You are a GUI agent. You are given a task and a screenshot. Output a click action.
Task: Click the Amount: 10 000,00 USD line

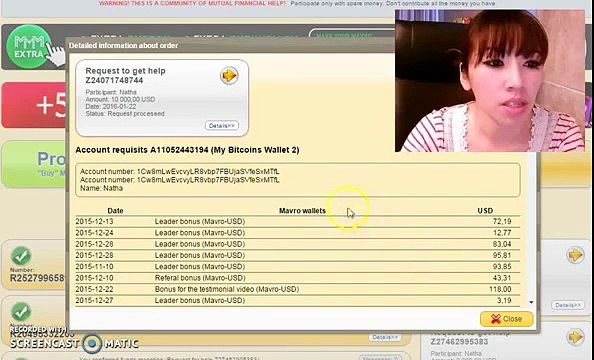(x=120, y=99)
